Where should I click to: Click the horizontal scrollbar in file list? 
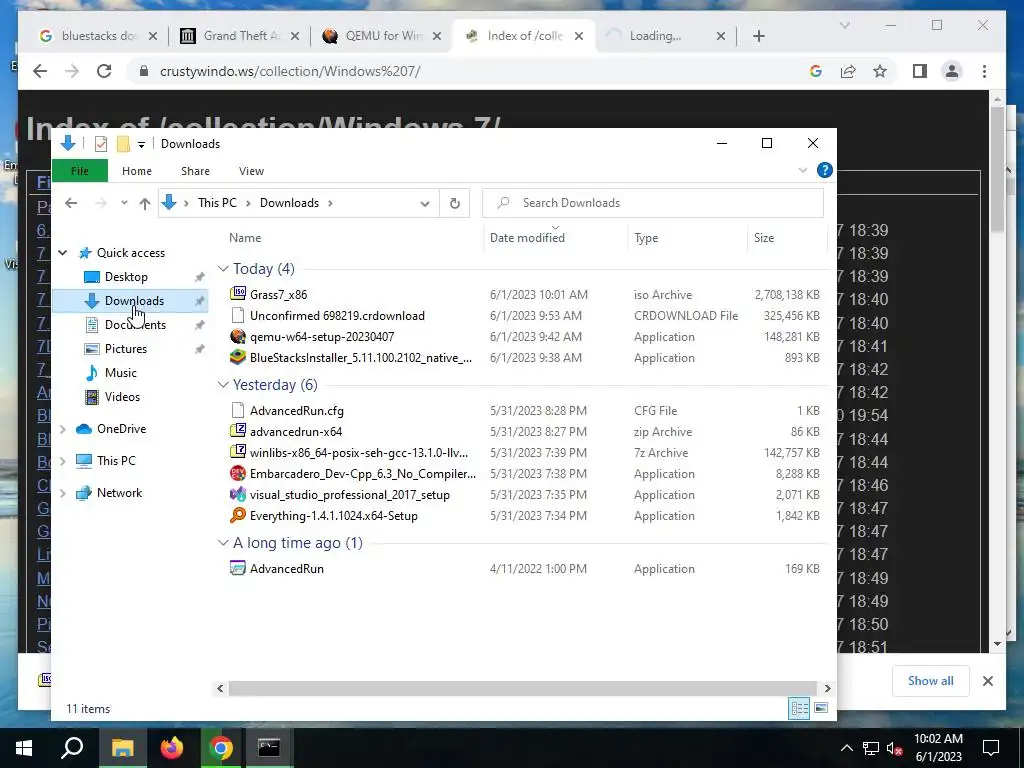point(522,688)
